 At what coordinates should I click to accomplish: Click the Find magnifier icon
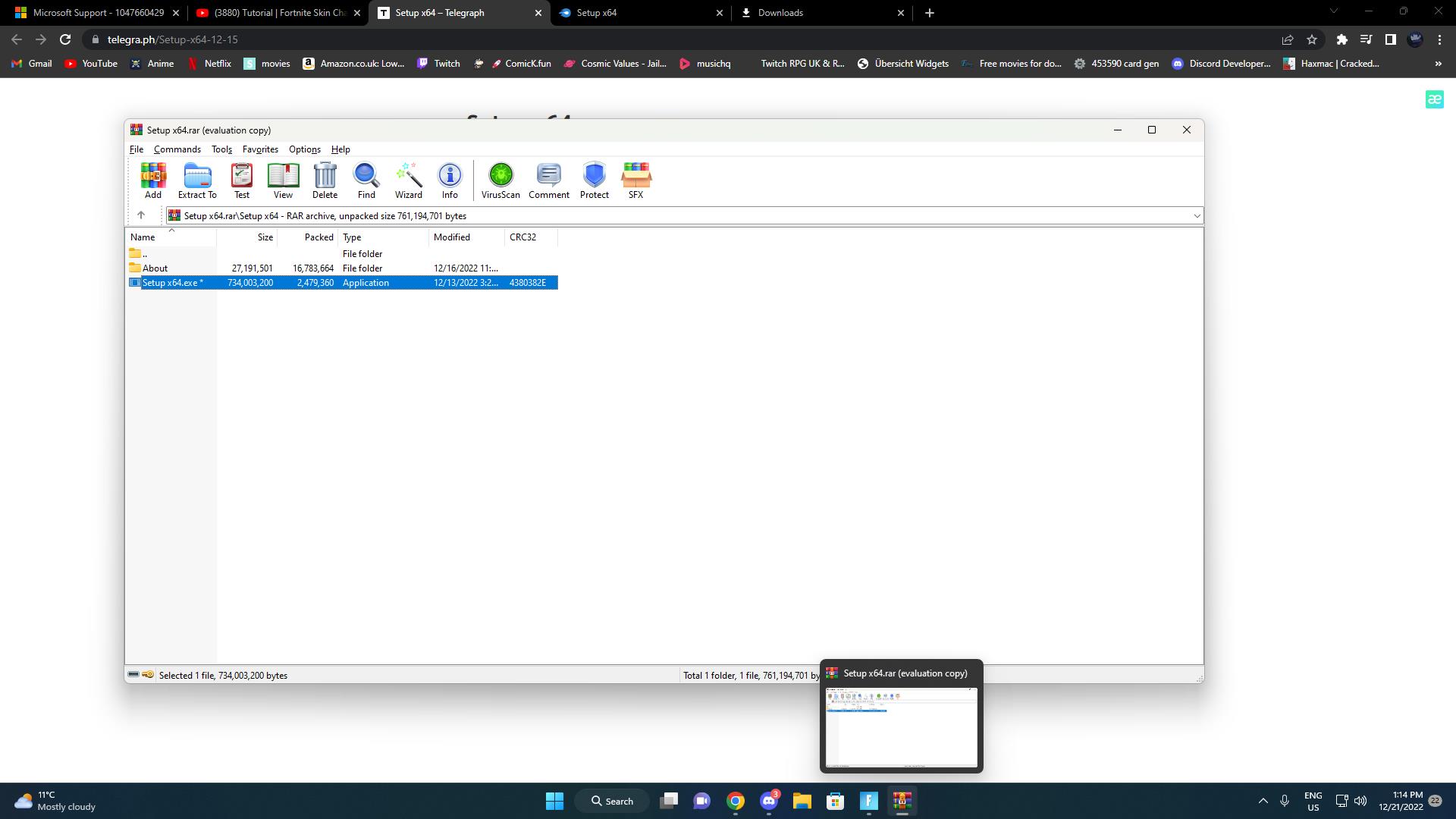[x=366, y=180]
